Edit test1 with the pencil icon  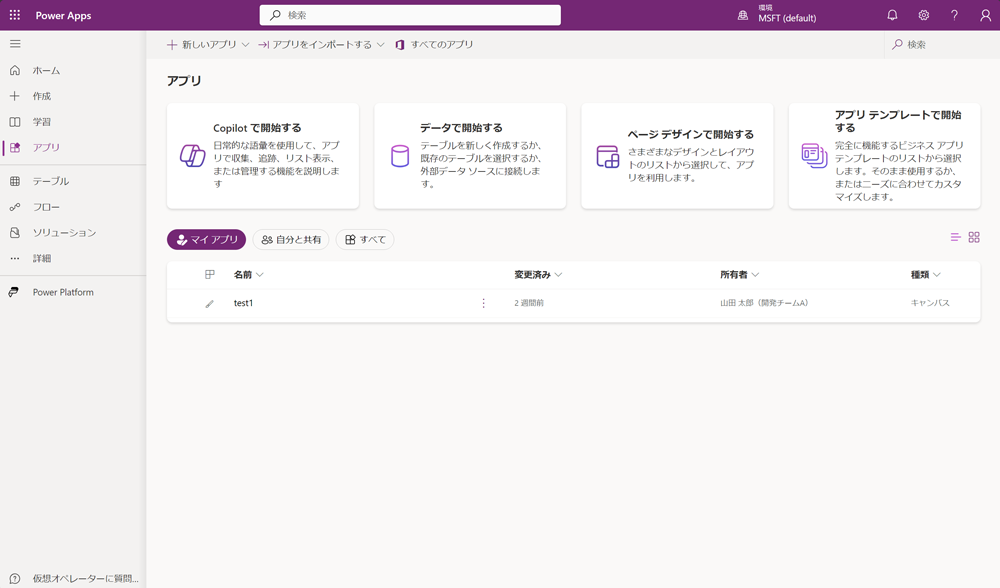pyautogui.click(x=210, y=304)
